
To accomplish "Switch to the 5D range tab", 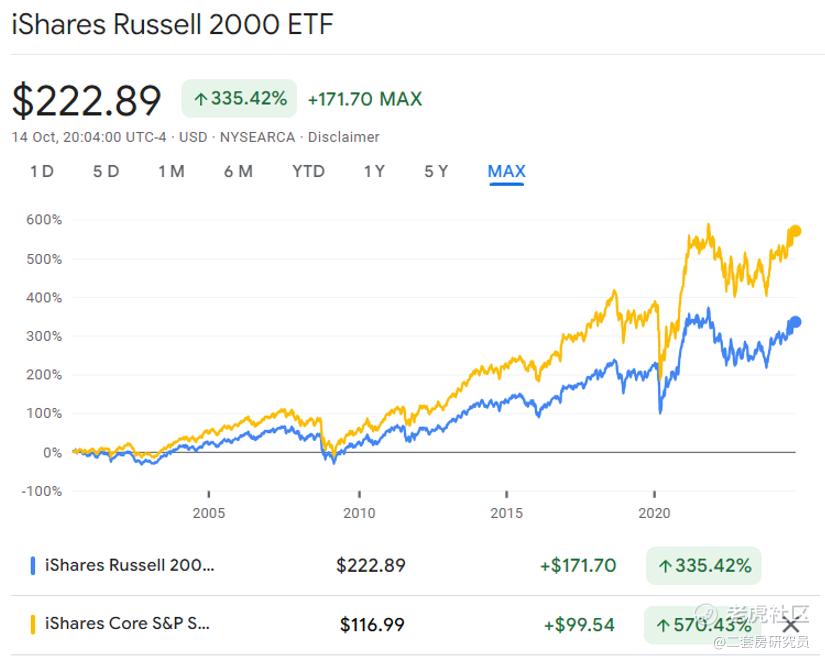I will pos(106,171).
